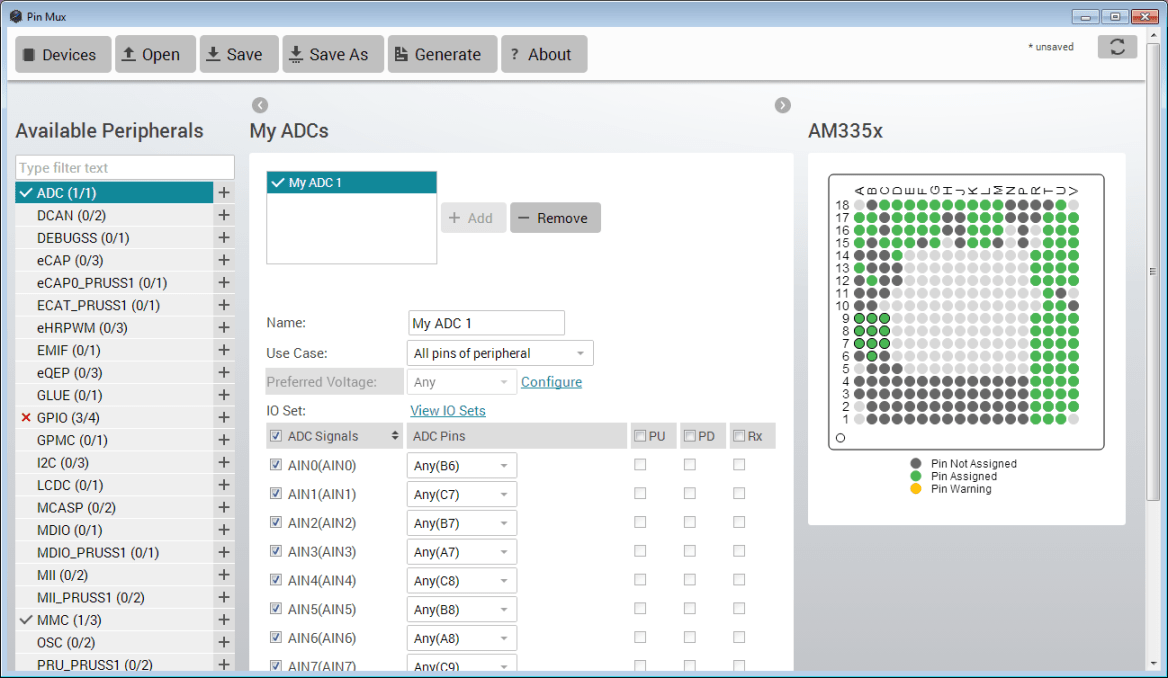Click the Name input field
The height and width of the screenshot is (678, 1168).
pos(486,323)
